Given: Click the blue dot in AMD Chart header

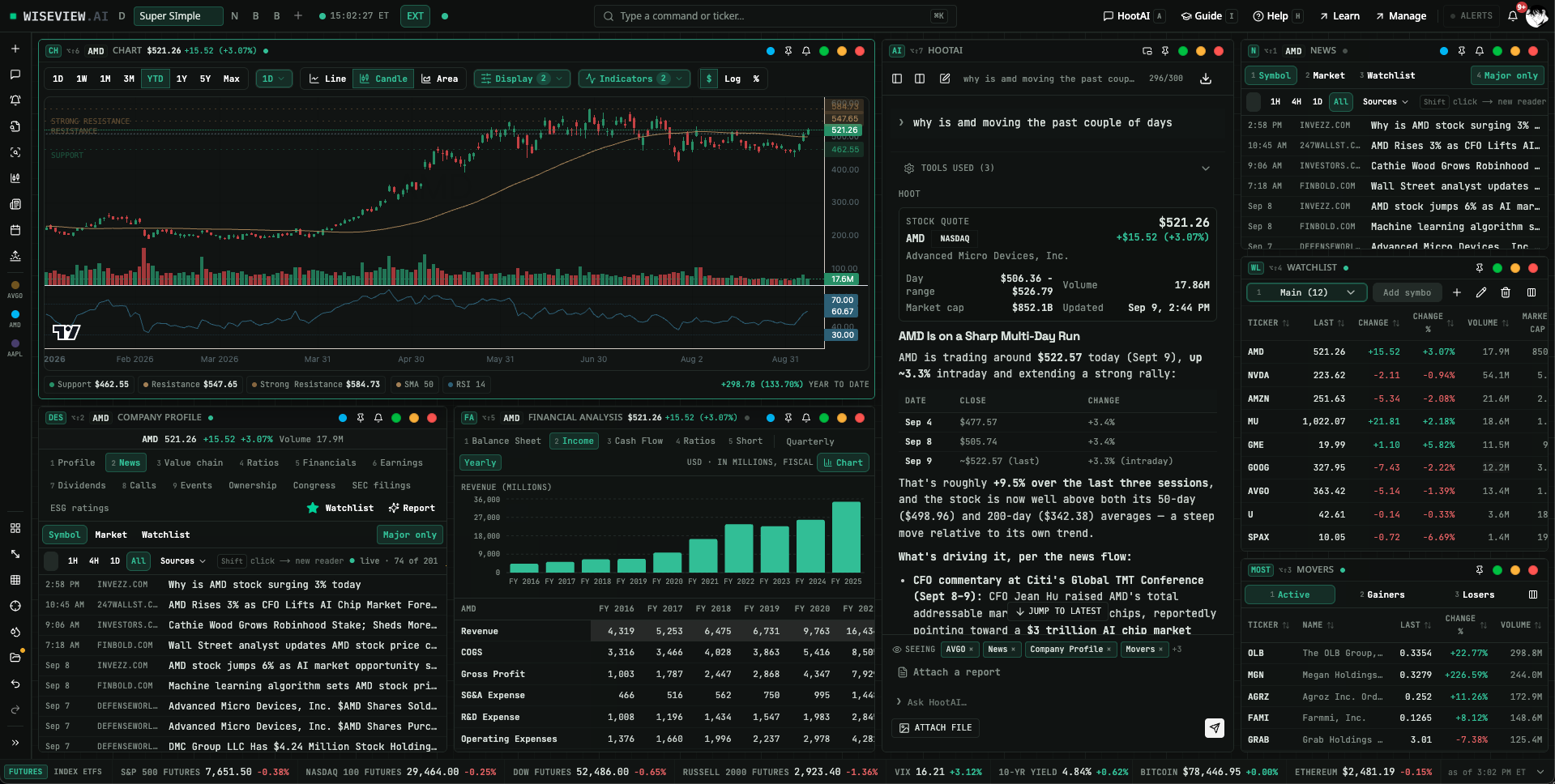Looking at the screenshot, I should click(770, 51).
